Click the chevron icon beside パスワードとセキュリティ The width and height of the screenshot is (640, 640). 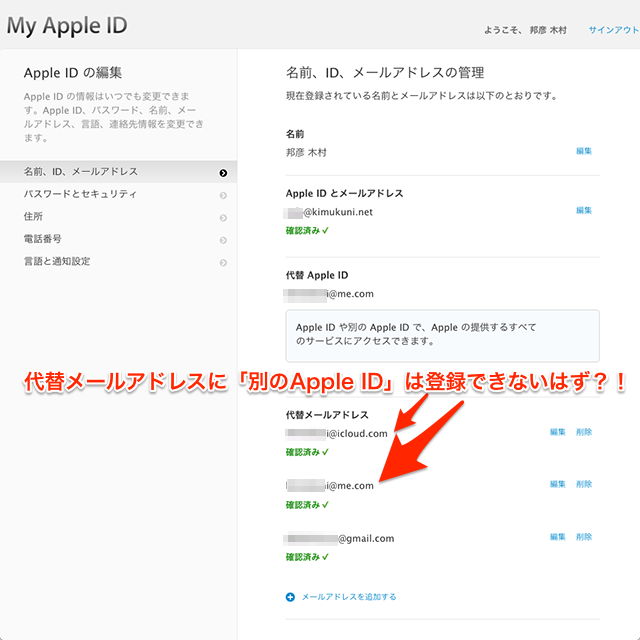223,196
